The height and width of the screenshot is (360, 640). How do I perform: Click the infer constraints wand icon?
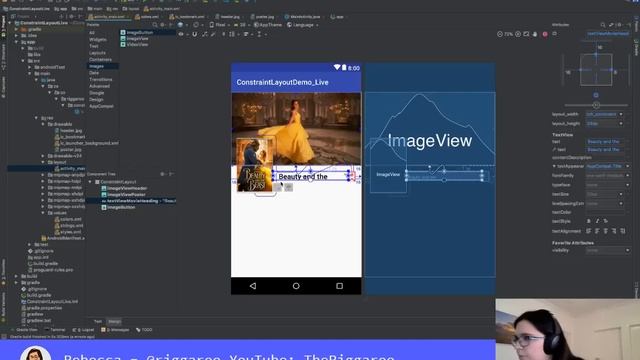pyautogui.click(x=213, y=34)
